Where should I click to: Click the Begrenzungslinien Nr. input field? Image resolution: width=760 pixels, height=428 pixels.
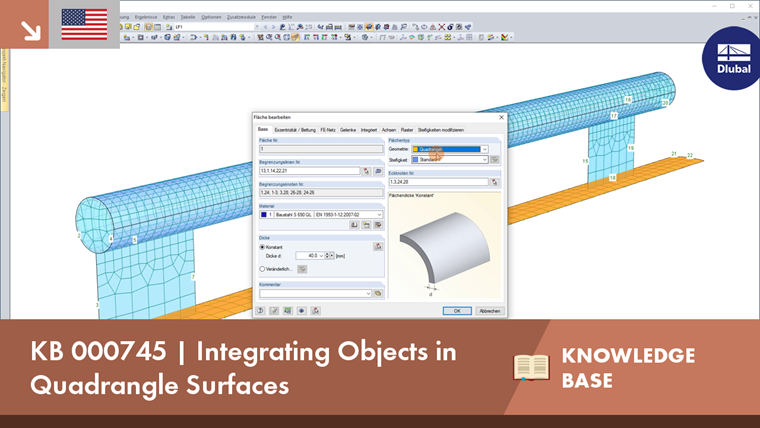(310, 171)
